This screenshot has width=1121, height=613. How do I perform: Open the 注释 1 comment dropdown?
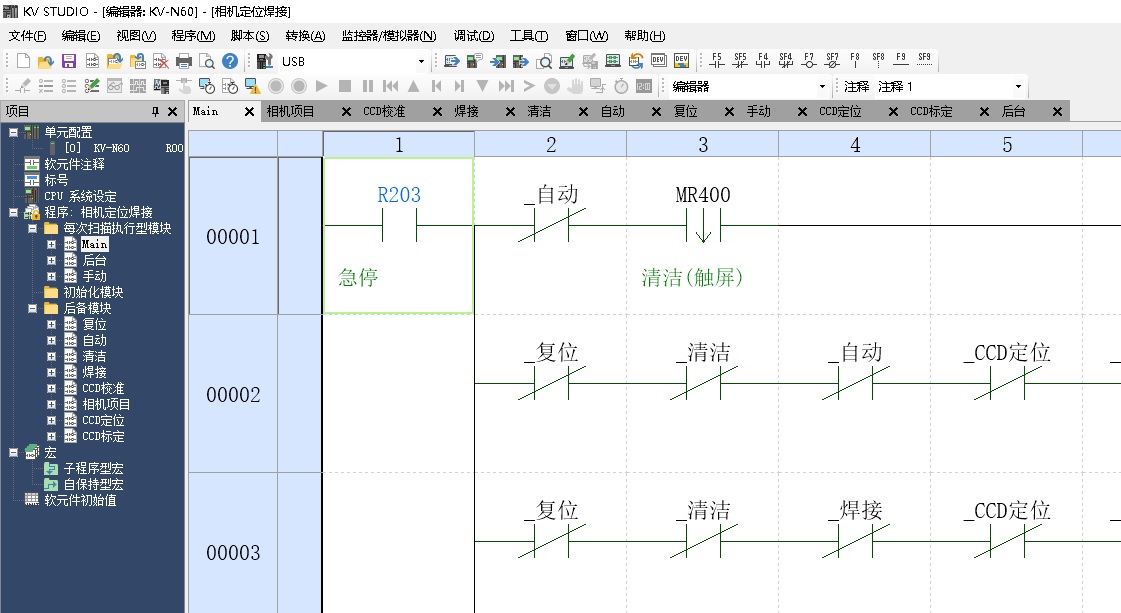coord(1018,87)
